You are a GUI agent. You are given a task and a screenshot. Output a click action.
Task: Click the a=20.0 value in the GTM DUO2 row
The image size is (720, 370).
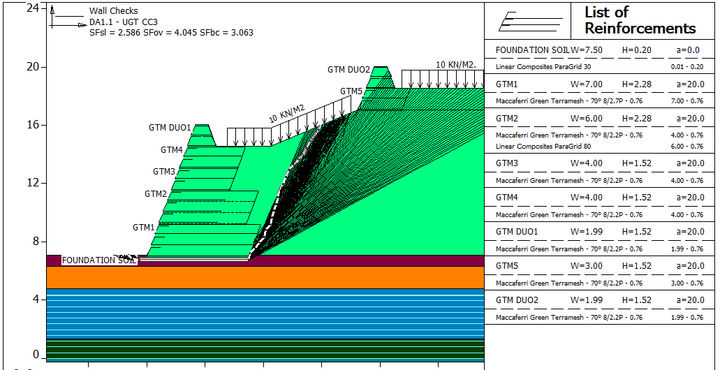pos(690,300)
